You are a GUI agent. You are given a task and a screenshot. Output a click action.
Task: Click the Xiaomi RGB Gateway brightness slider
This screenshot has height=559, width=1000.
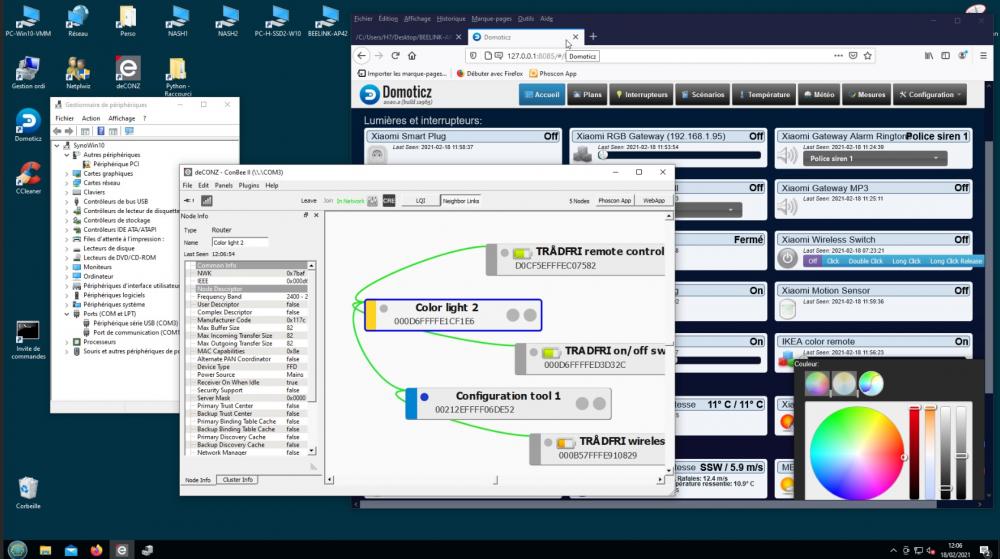point(679,155)
